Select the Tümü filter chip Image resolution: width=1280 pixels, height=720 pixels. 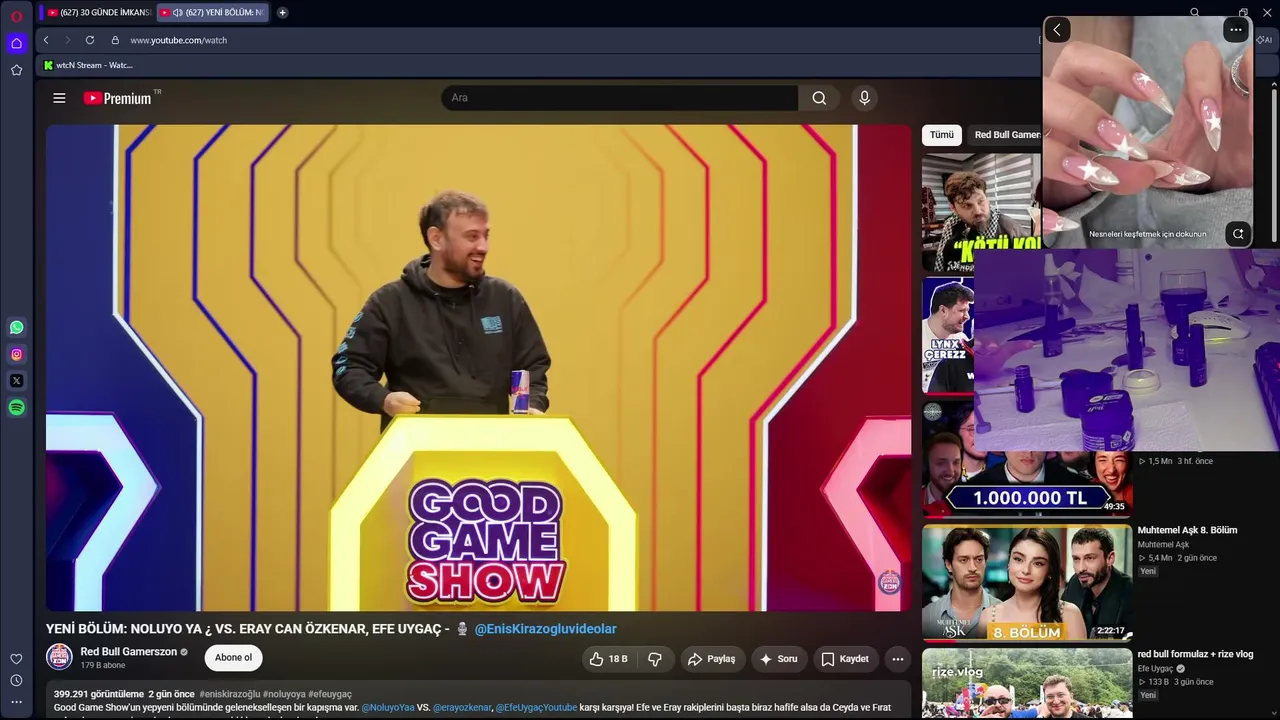pyautogui.click(x=942, y=135)
